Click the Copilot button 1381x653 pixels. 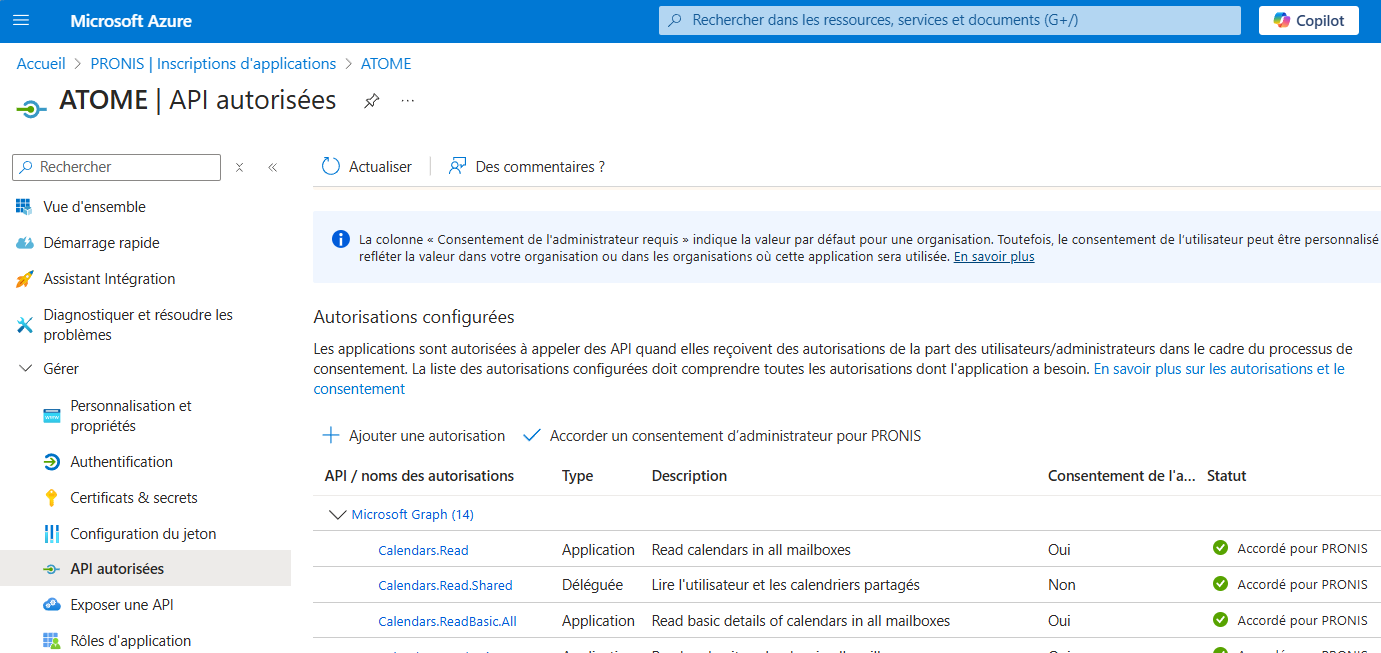tap(1309, 21)
